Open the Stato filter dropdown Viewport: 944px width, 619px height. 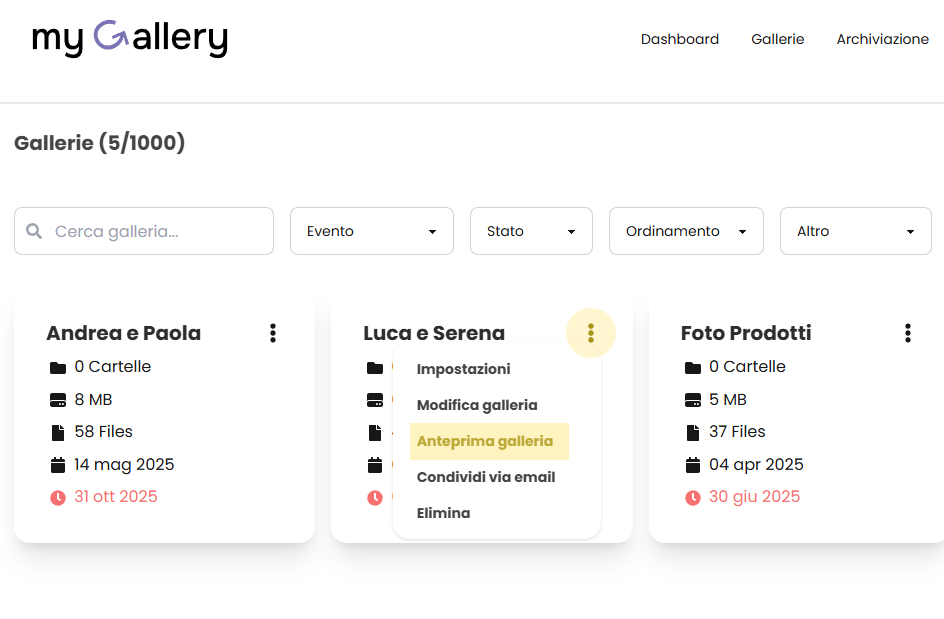[x=531, y=231]
